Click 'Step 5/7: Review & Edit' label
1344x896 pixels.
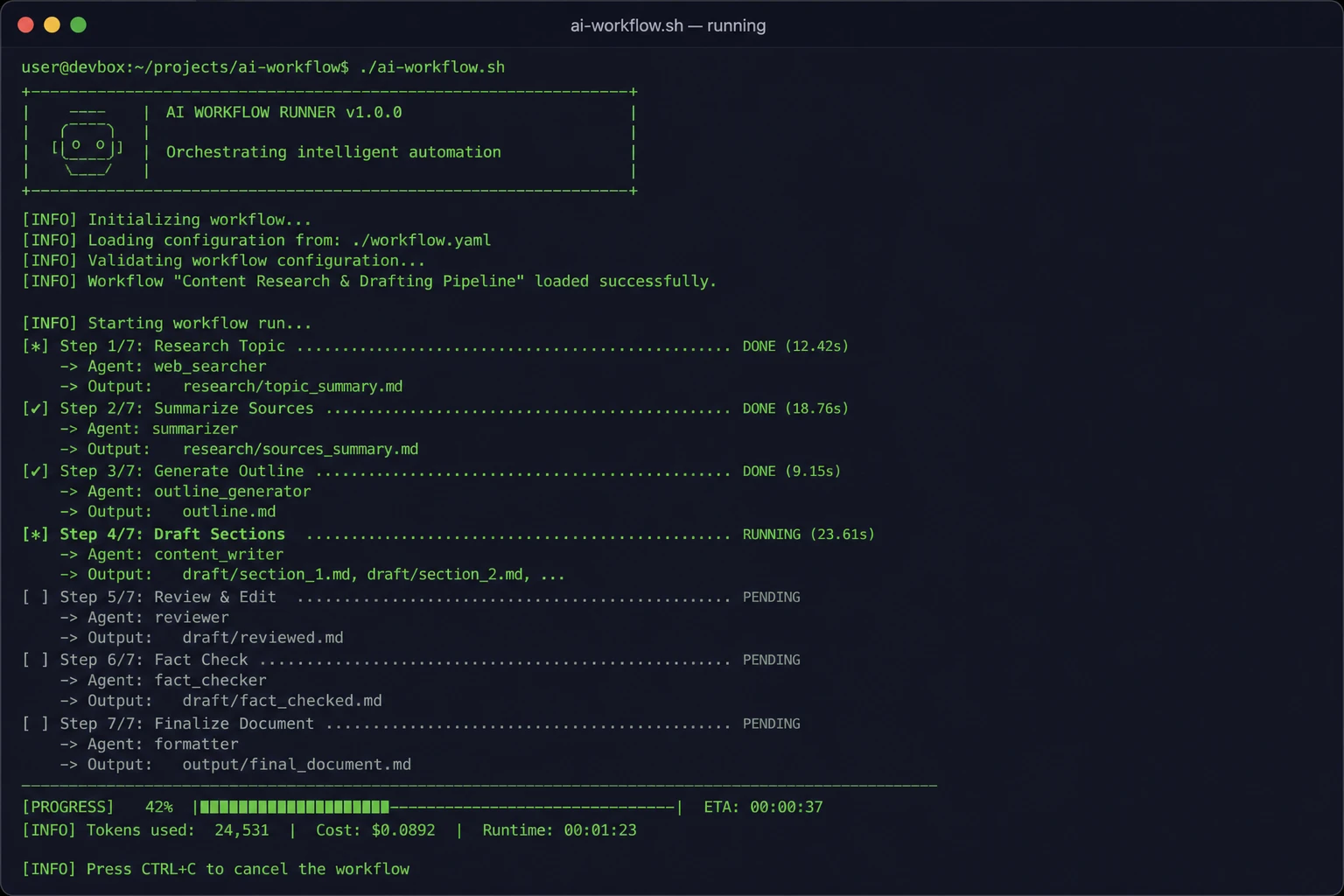pos(168,598)
